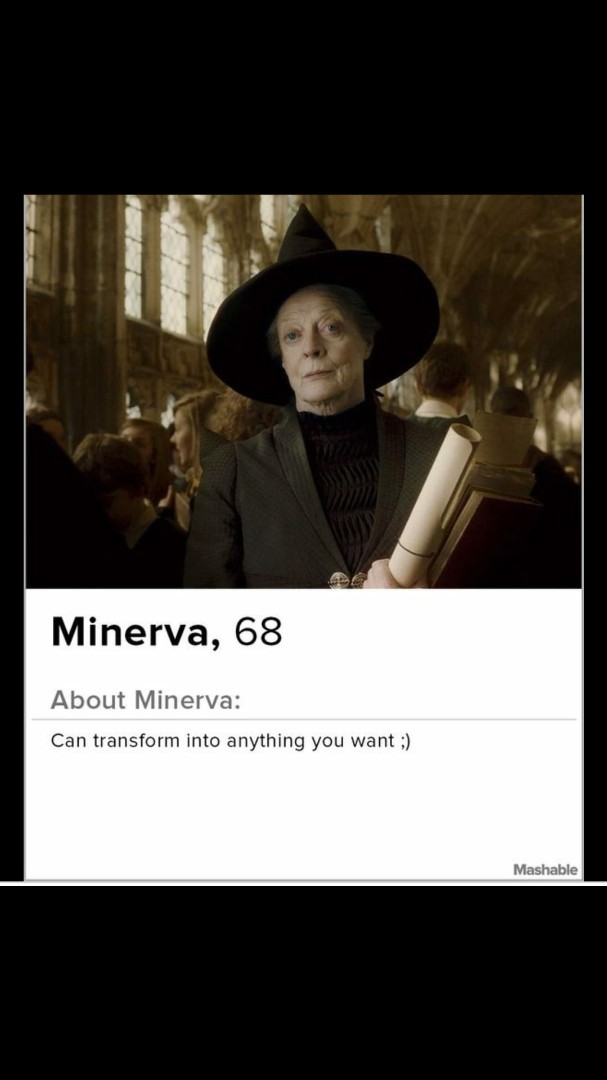
Task: Click the About Minerva heading
Action: pyautogui.click(x=146, y=700)
